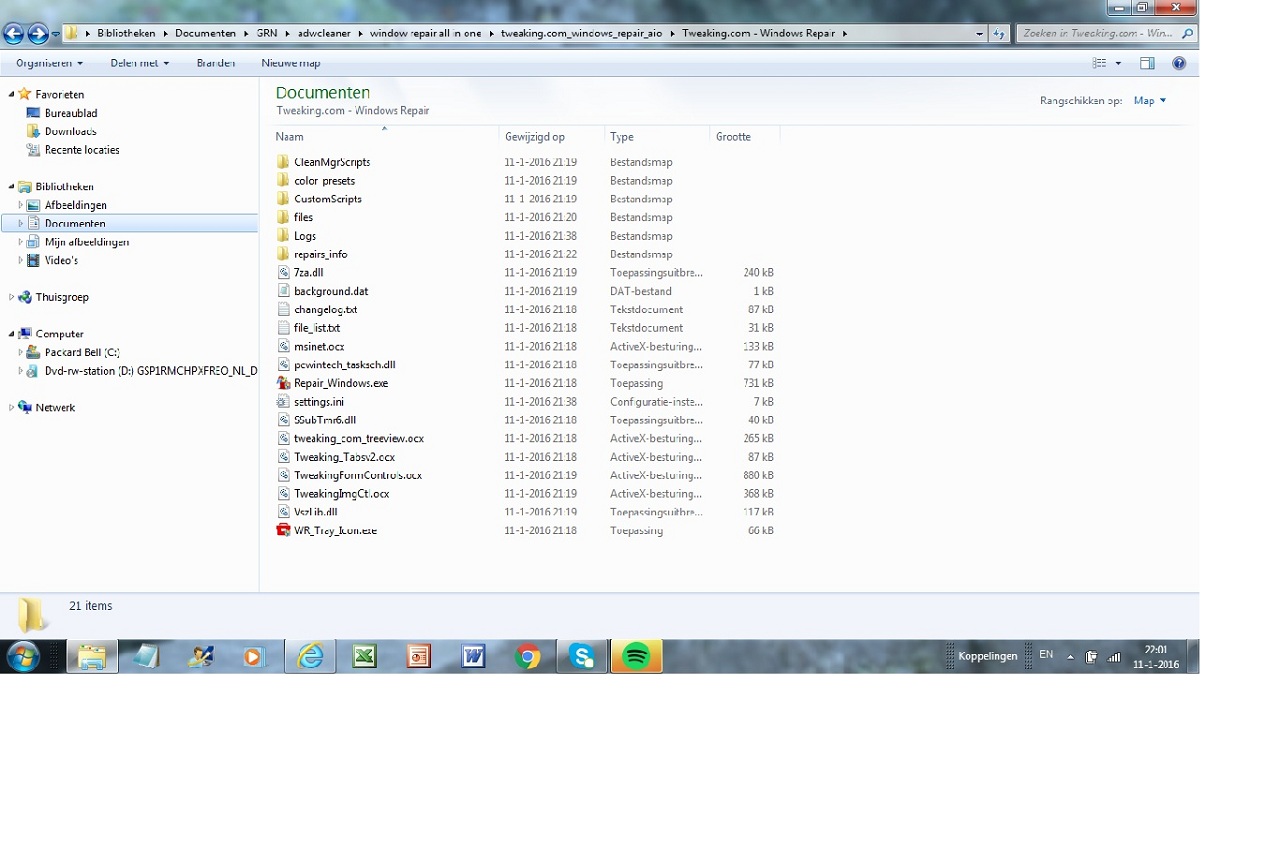Click the Back navigation arrow

[x=13, y=34]
